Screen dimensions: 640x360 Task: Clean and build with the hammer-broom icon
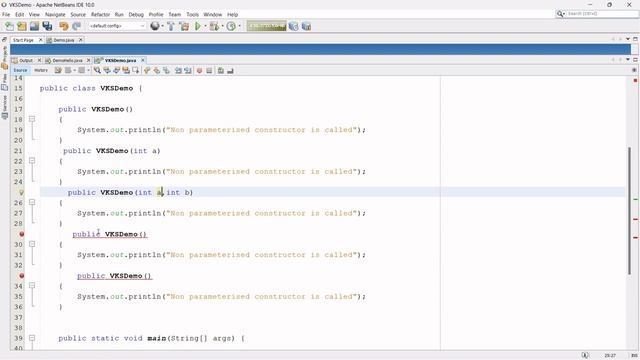184,26
